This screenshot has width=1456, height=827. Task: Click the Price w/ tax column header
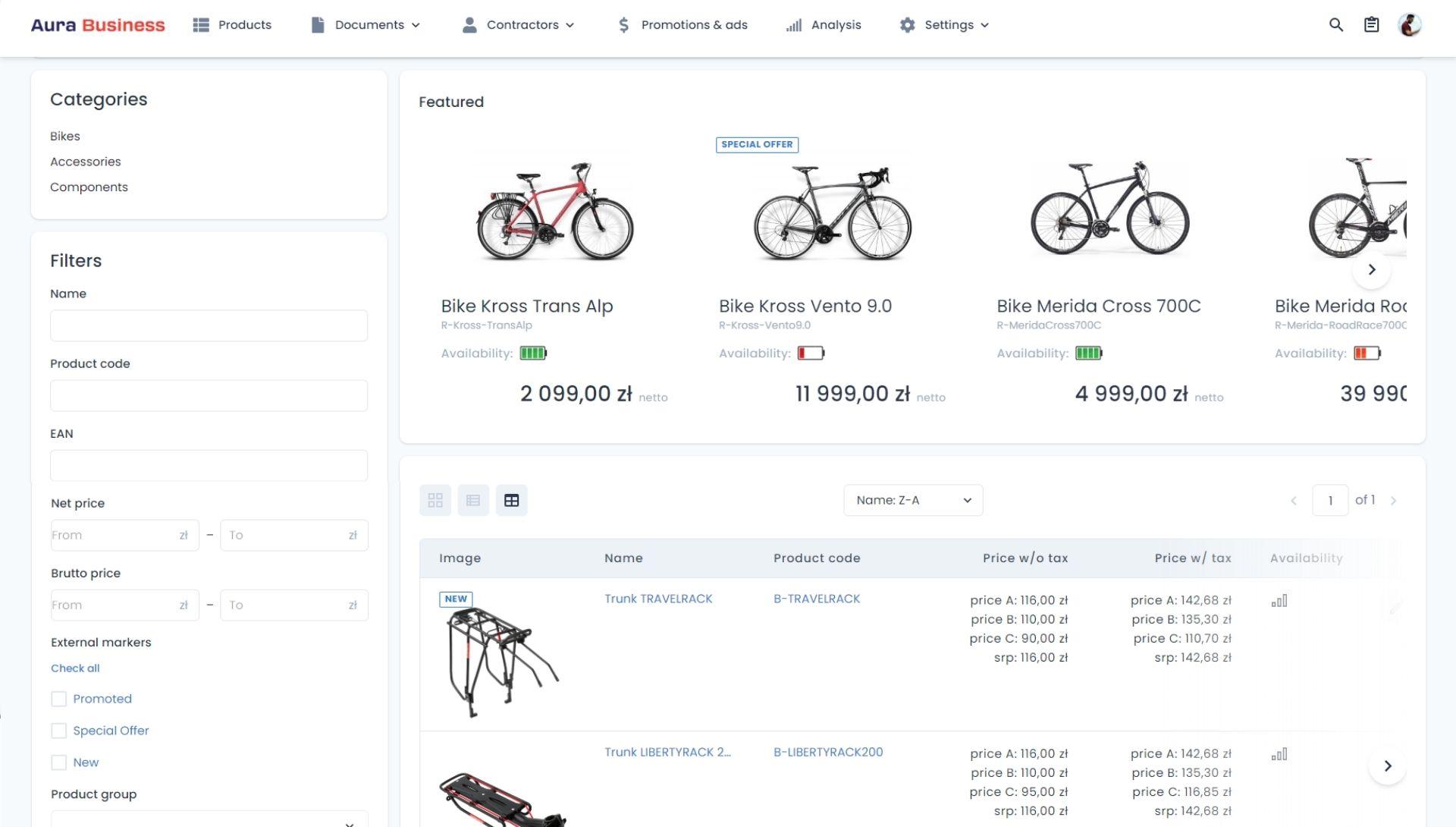(1193, 558)
